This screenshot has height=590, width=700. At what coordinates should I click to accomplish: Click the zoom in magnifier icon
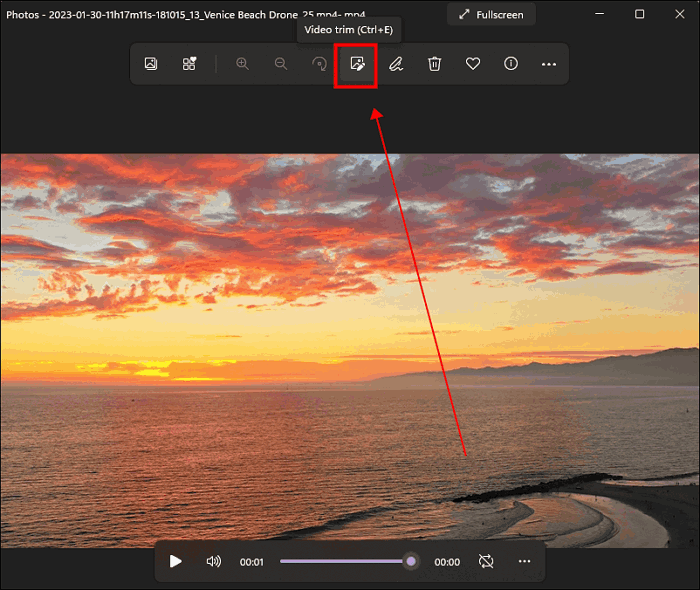(242, 64)
